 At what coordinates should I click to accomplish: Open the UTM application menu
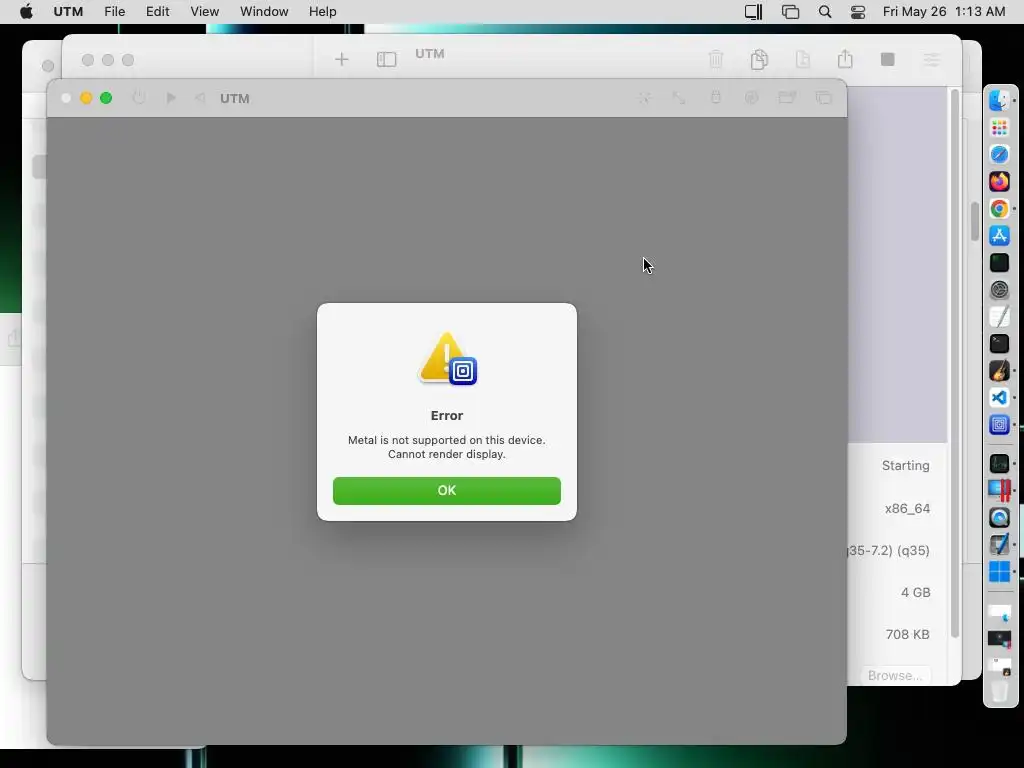pyautogui.click(x=68, y=12)
